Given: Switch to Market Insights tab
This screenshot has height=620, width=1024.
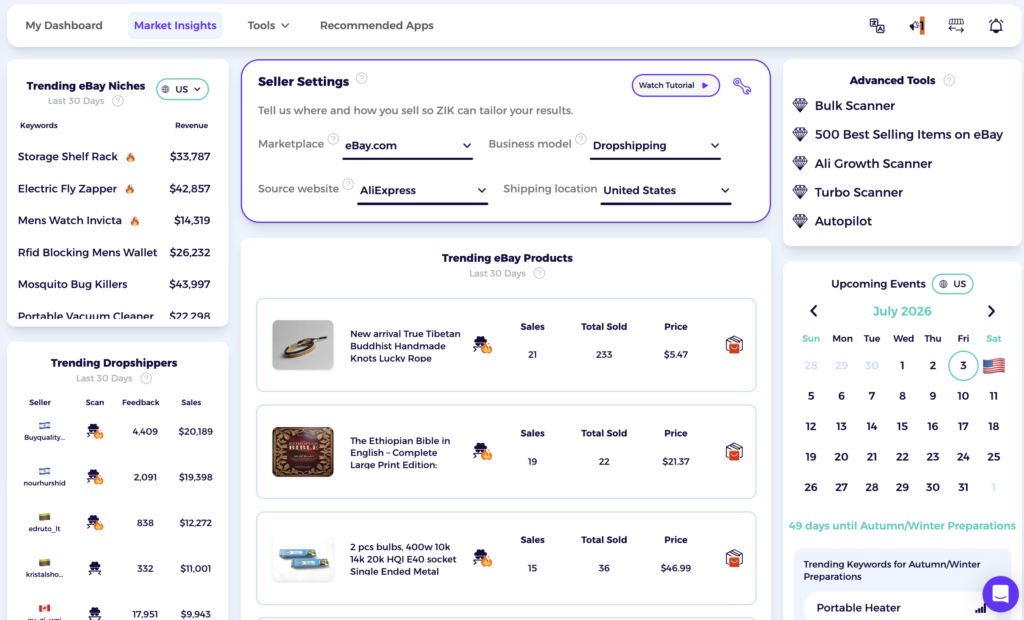Looking at the screenshot, I should pos(175,25).
